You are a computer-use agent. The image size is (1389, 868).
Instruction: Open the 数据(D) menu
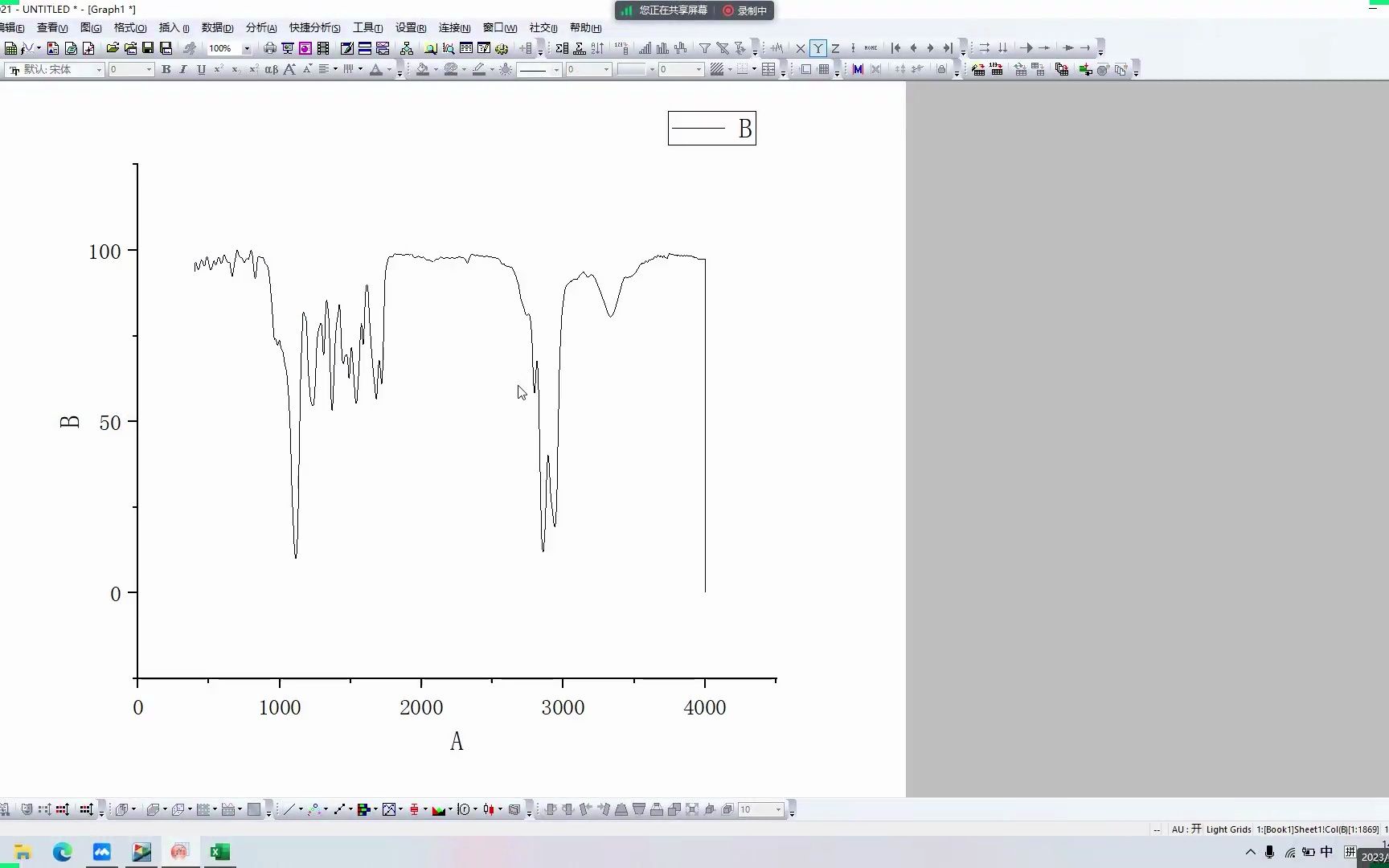click(x=217, y=28)
